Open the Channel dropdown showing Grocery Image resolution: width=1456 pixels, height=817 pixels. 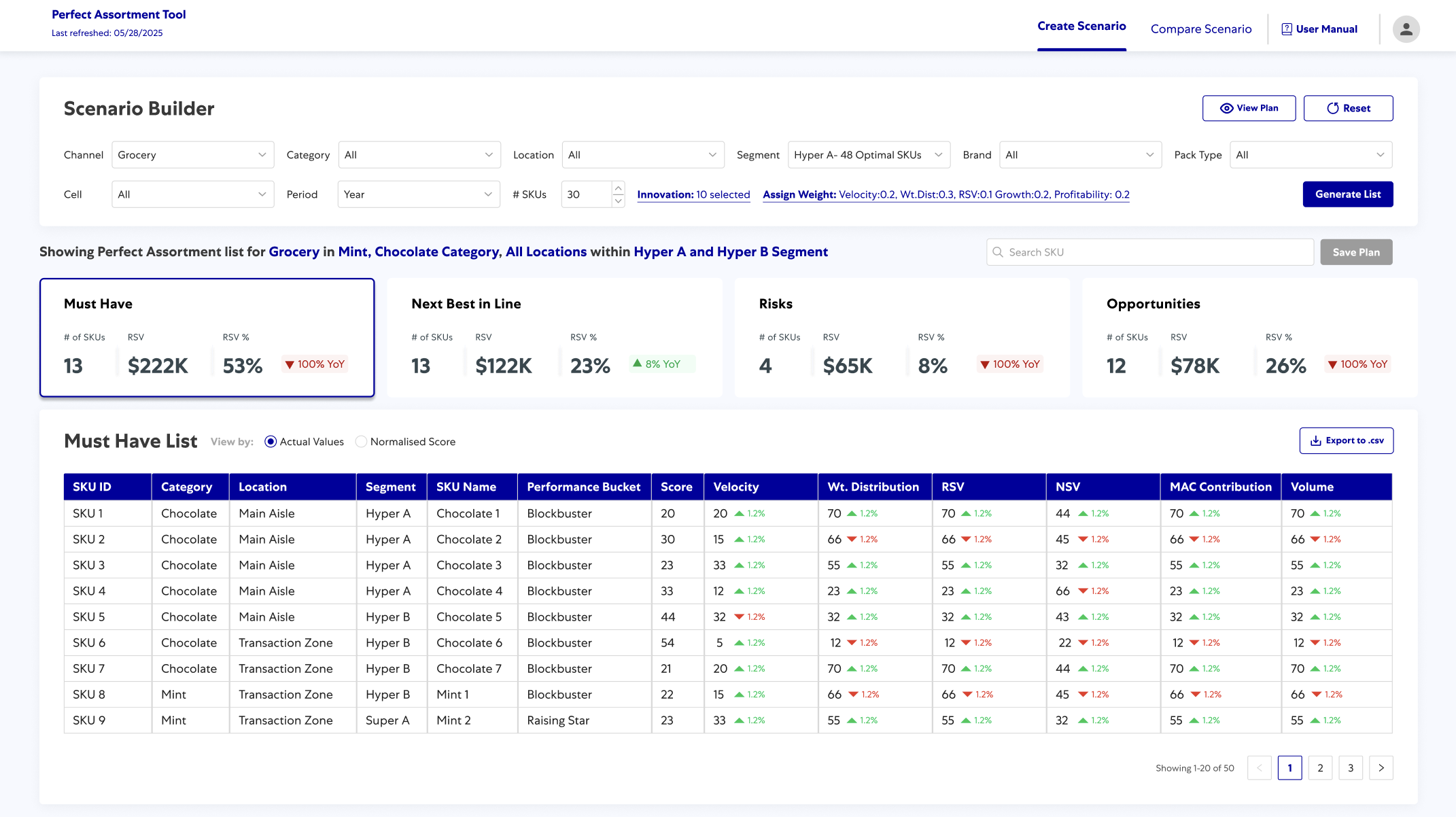click(193, 155)
